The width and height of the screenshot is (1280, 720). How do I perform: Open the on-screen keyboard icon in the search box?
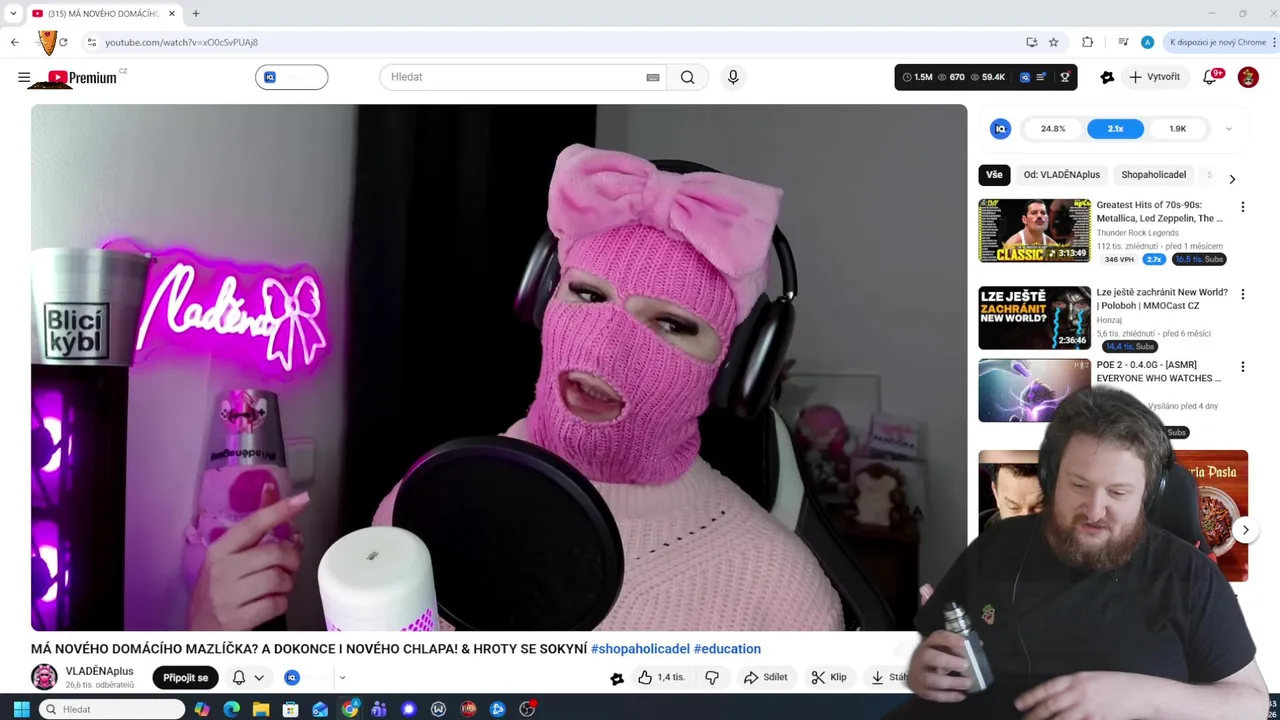click(x=653, y=77)
